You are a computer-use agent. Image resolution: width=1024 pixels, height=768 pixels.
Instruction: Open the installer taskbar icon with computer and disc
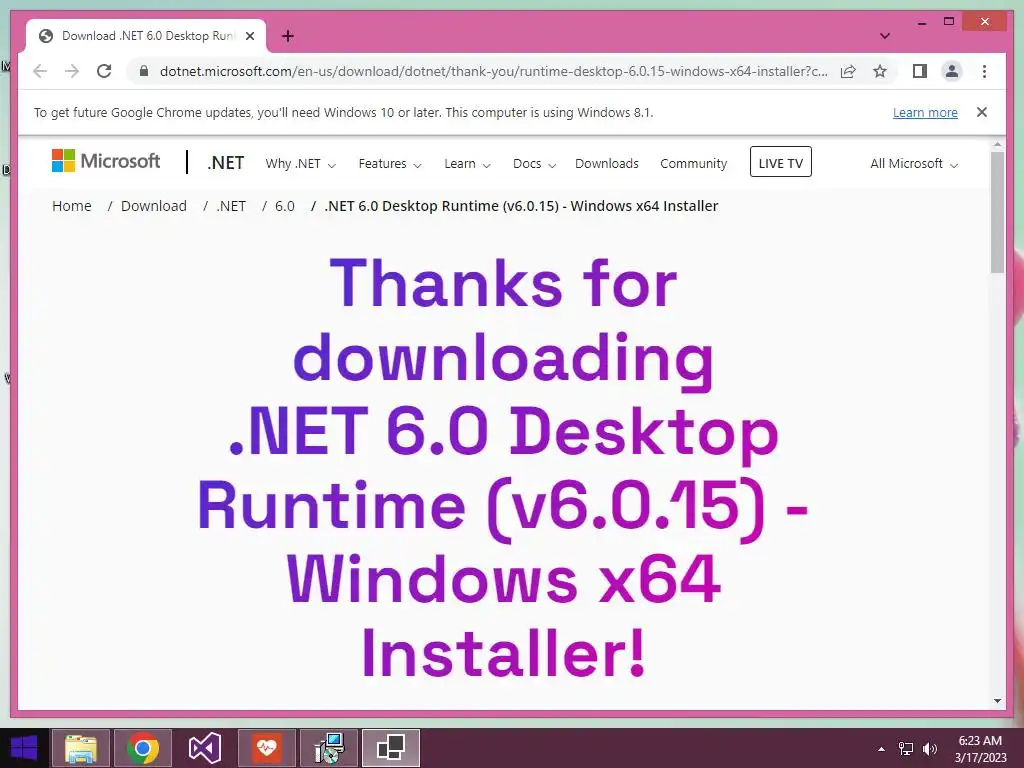pos(328,748)
